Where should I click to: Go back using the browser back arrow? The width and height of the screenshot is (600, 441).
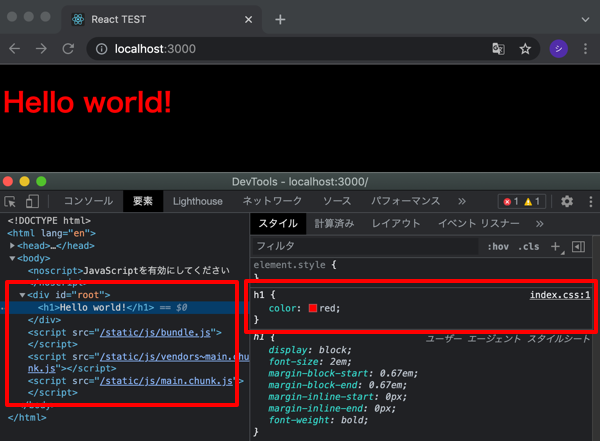pyautogui.click(x=15, y=49)
